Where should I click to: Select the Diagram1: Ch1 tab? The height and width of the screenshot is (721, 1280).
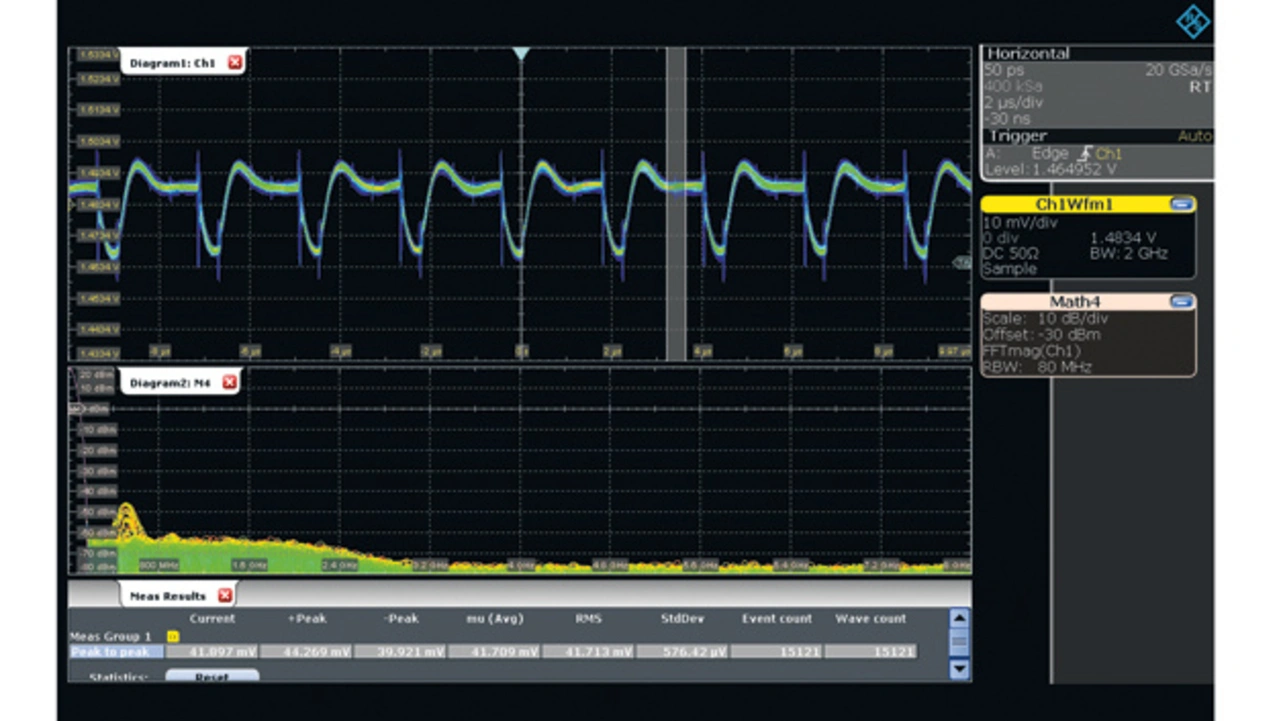pos(172,63)
